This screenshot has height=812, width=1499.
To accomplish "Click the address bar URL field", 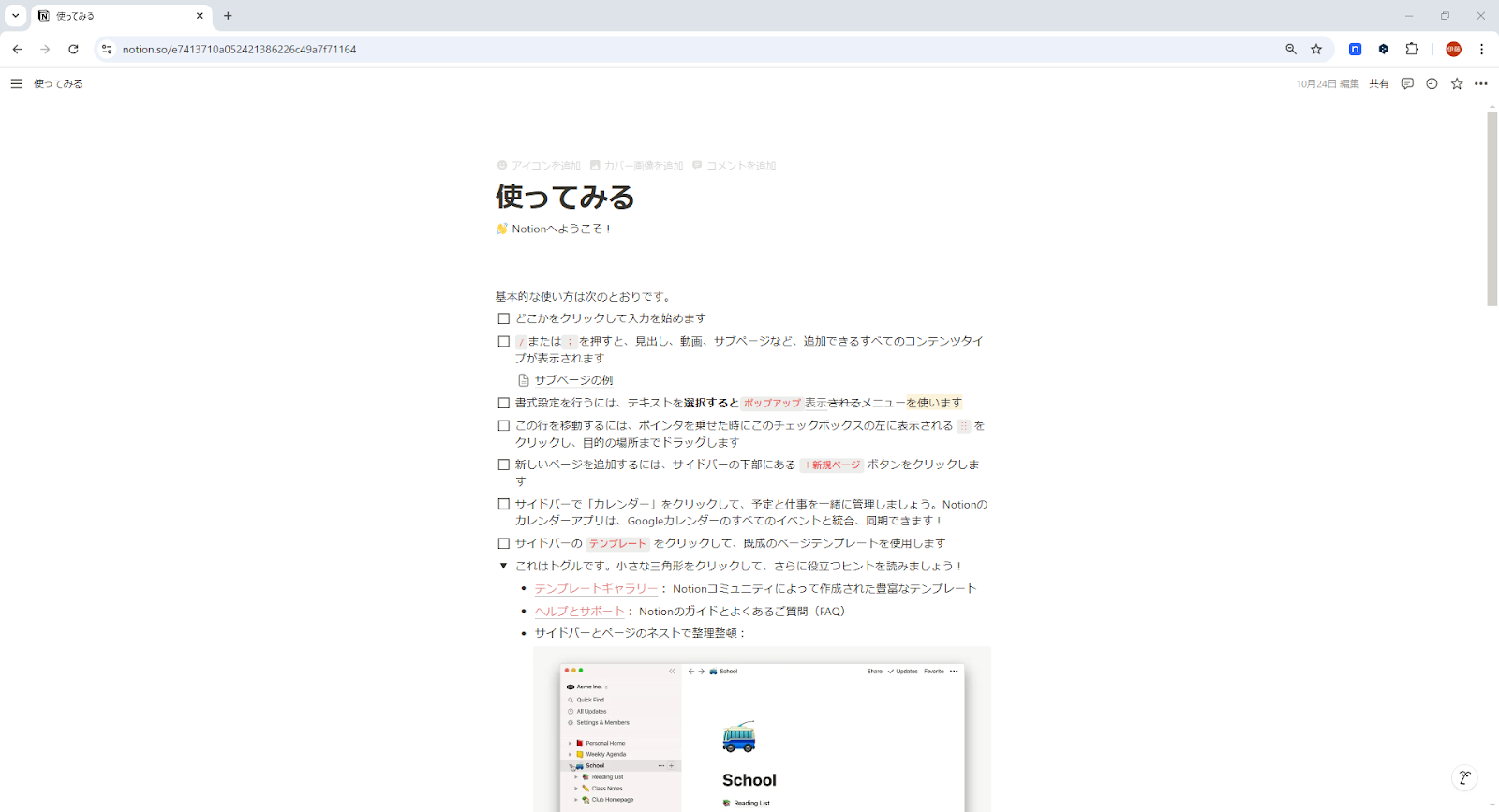I will coord(693,49).
